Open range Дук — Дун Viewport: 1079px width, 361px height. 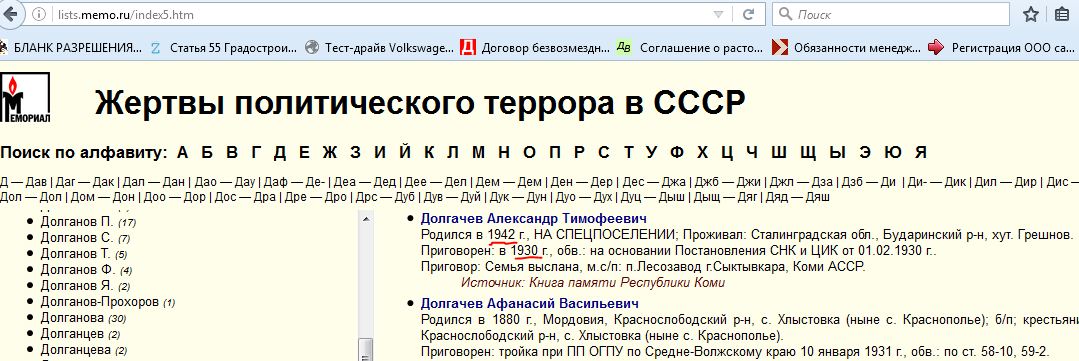(517, 197)
